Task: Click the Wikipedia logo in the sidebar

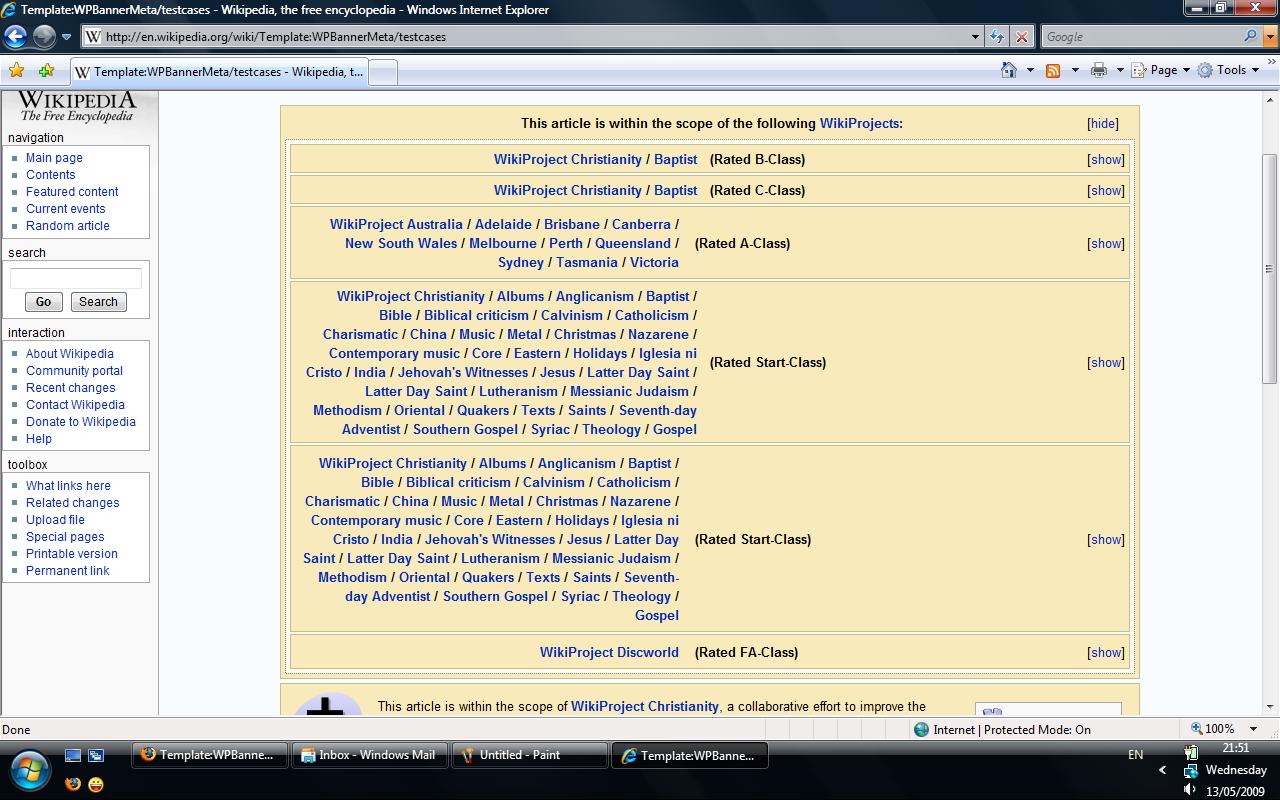Action: click(77, 106)
